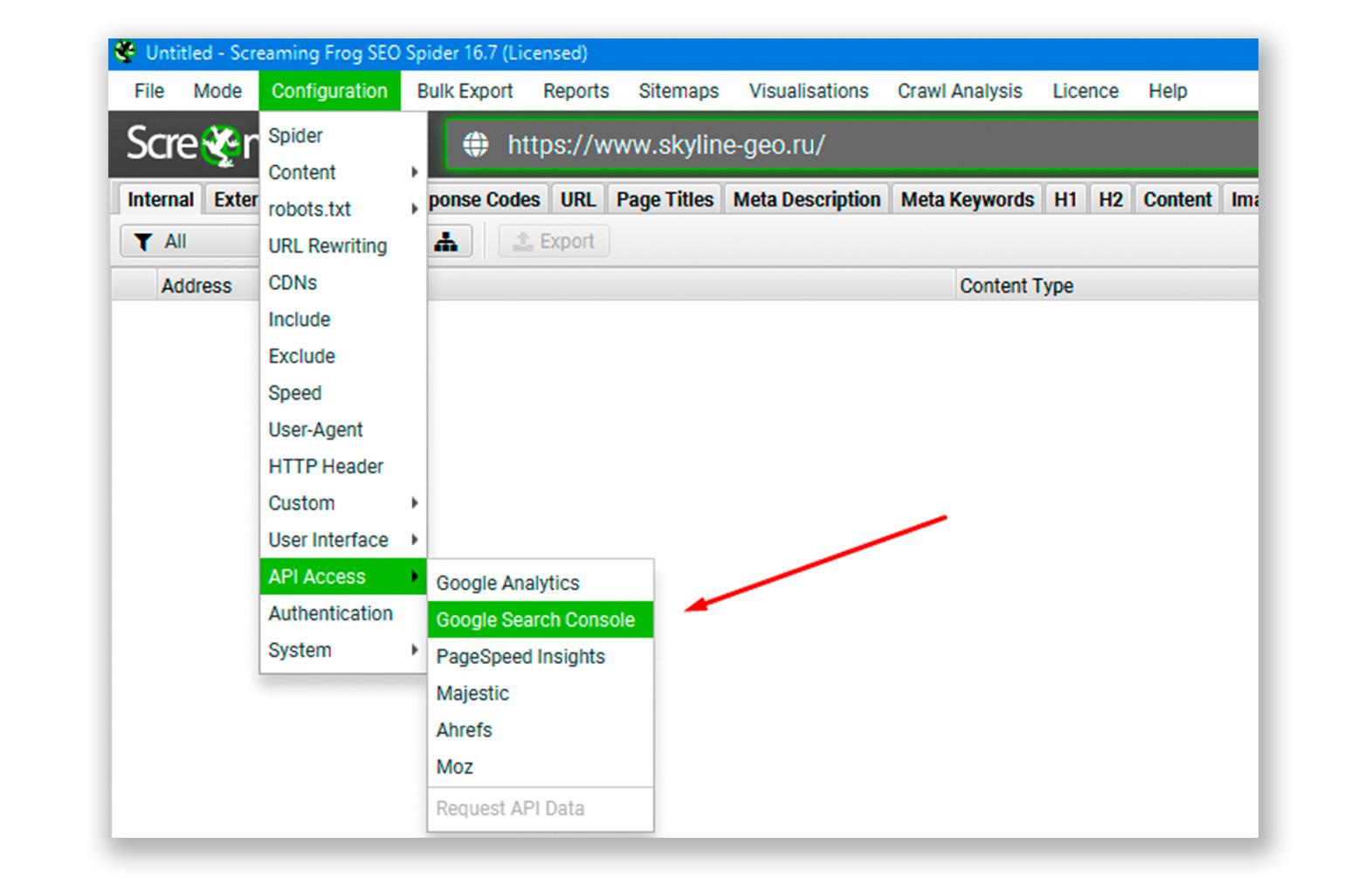Select HTTP Header configuration item
This screenshot has width=1372, height=878.
tap(343, 466)
